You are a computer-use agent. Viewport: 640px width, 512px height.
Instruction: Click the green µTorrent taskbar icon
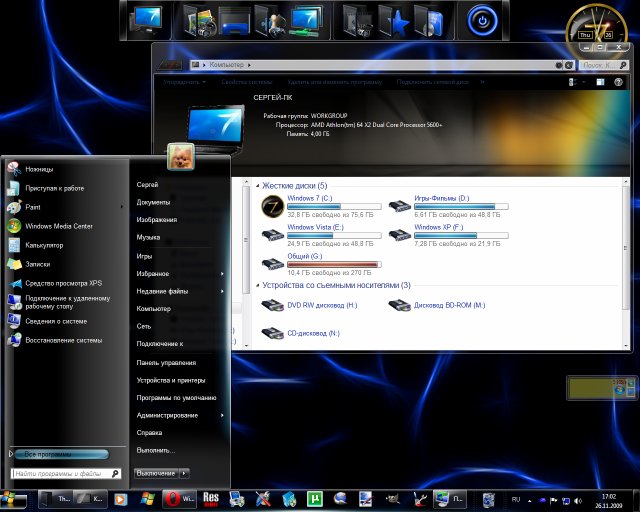point(314,498)
